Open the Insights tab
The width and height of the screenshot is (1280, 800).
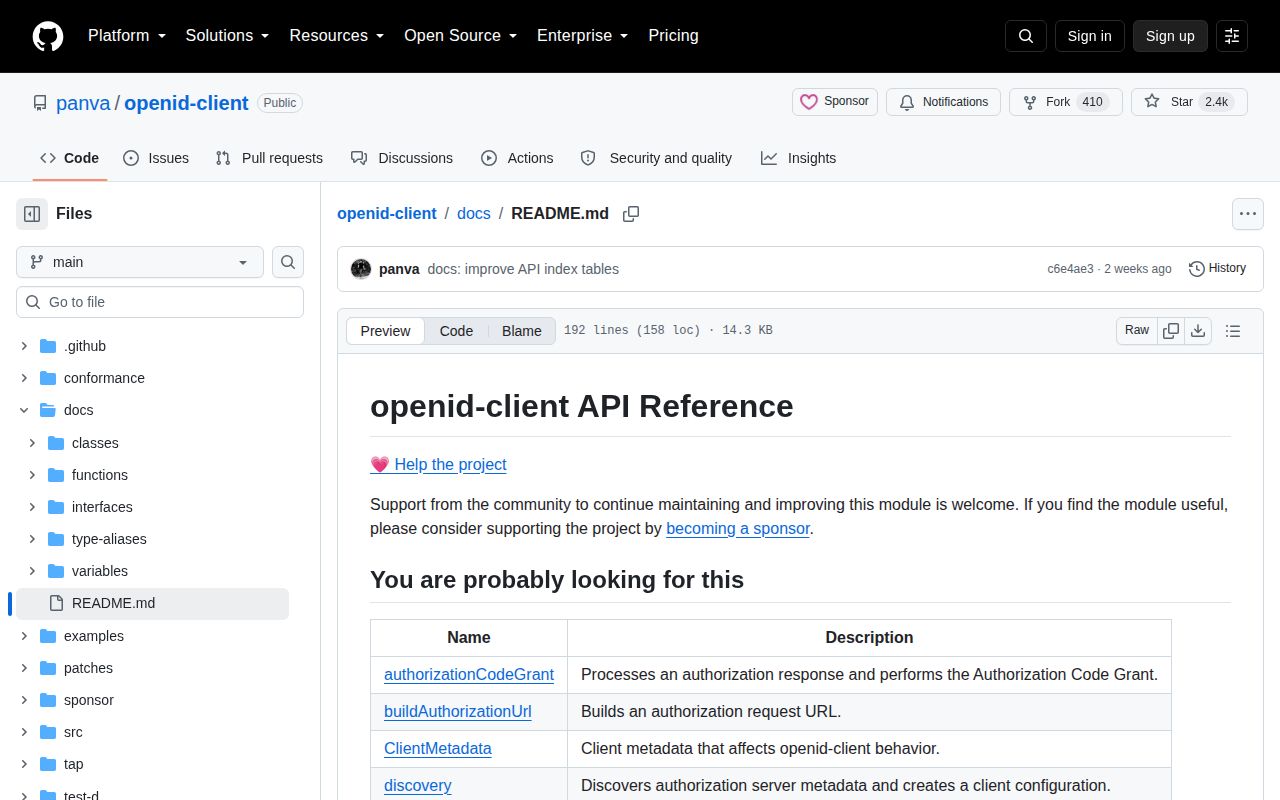tap(798, 158)
